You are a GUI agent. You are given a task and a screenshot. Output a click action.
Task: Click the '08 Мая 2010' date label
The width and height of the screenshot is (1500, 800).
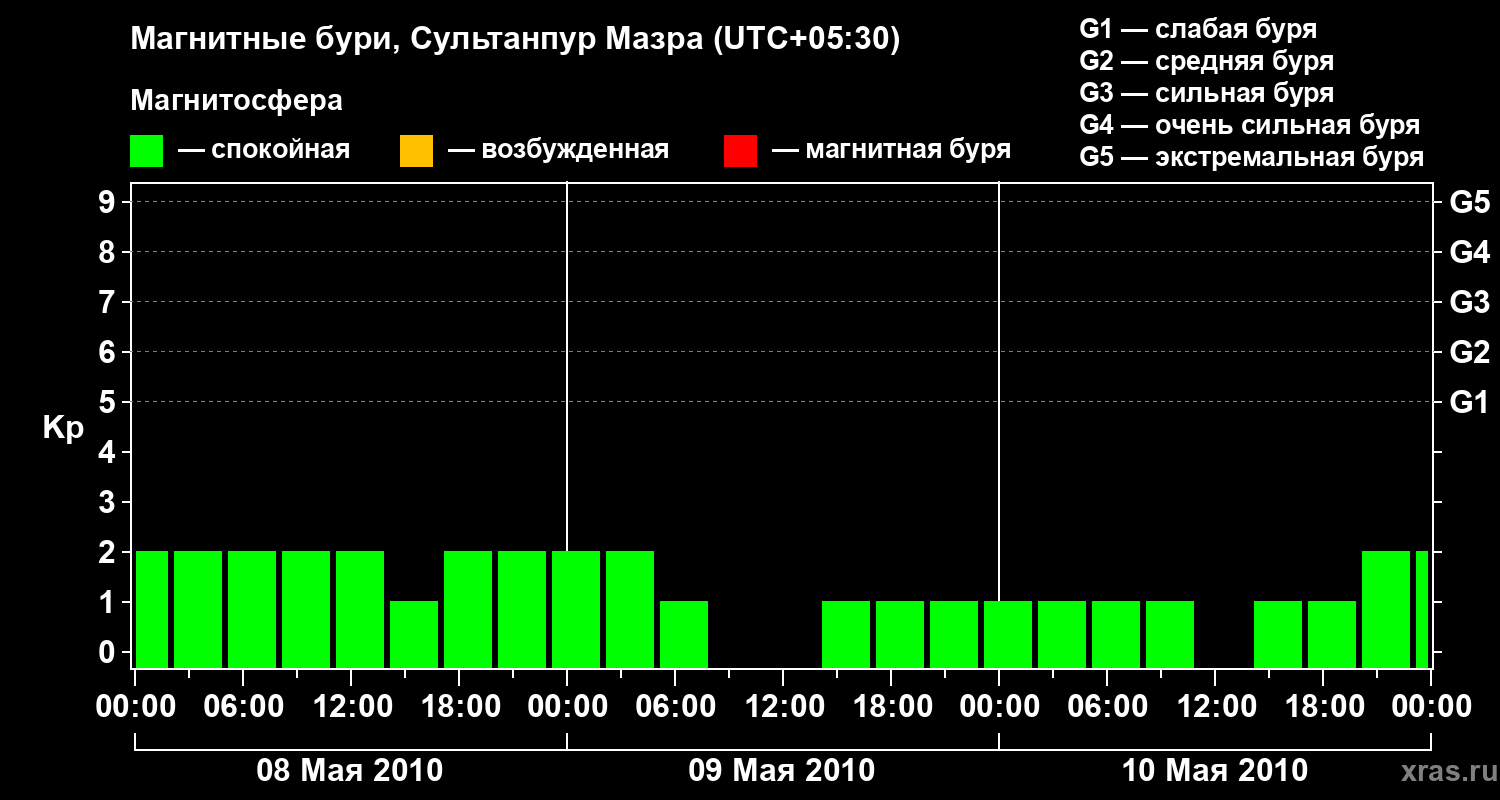click(x=350, y=770)
